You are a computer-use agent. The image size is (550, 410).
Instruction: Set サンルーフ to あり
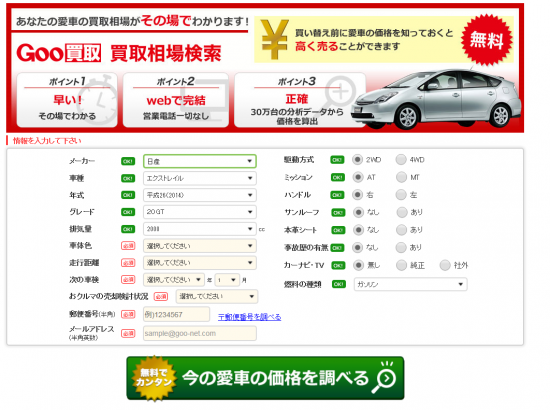tap(402, 212)
